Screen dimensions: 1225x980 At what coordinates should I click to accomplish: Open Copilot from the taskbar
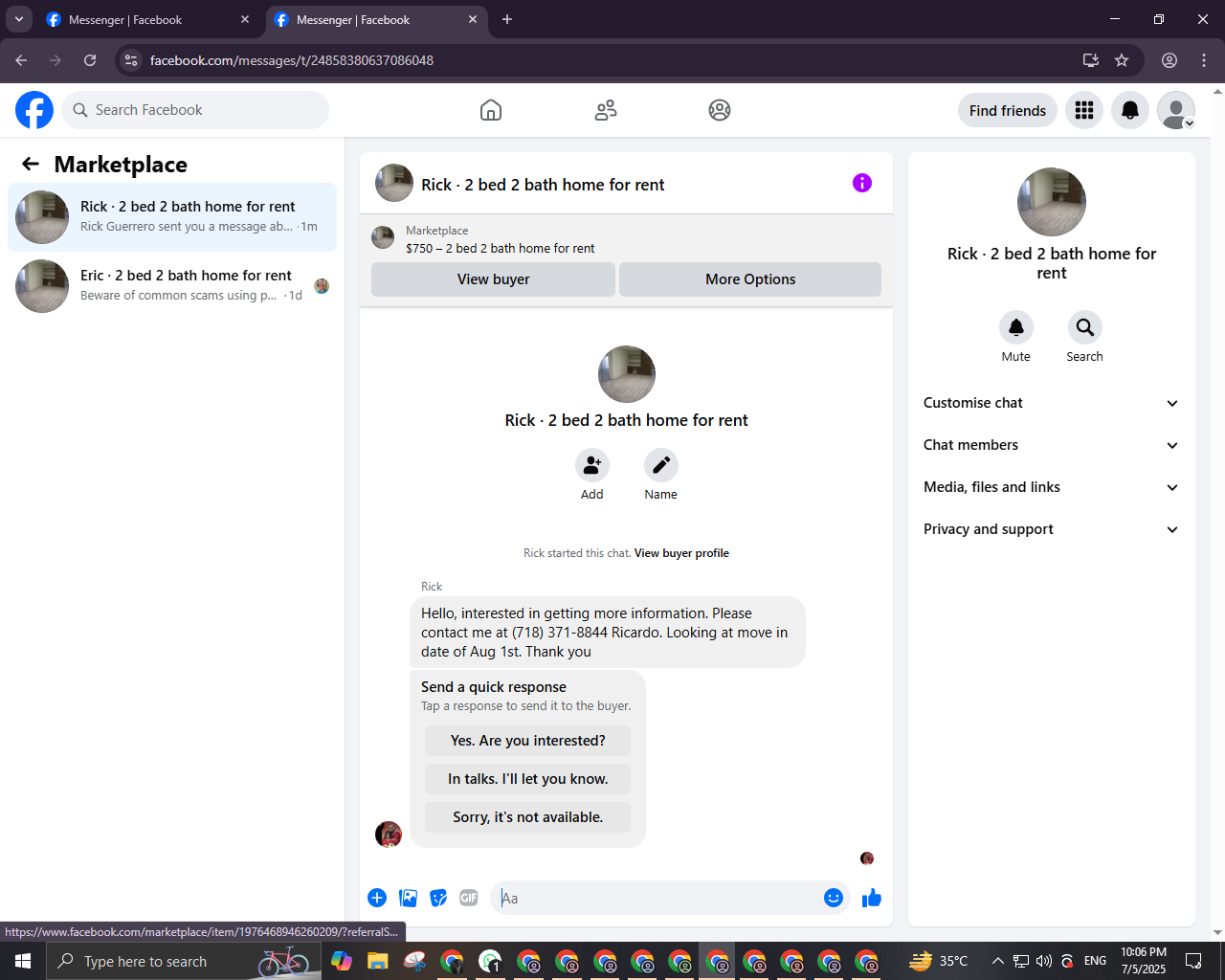pos(342,961)
